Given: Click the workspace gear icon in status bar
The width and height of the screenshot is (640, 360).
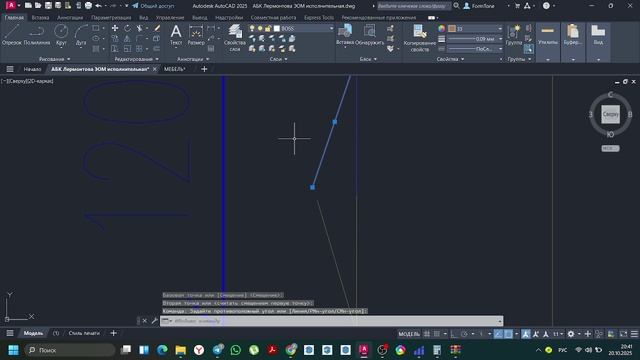Looking at the screenshot, I should coord(571,334).
